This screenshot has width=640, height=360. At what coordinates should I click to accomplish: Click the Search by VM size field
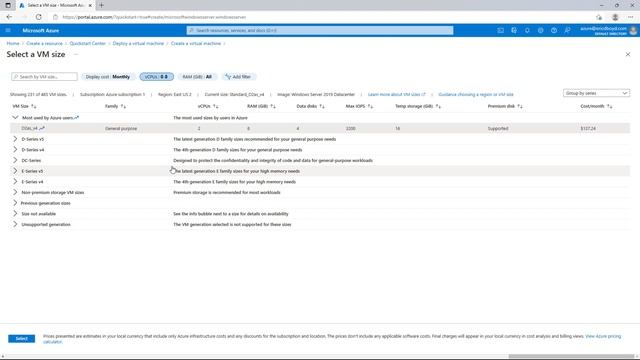point(44,77)
